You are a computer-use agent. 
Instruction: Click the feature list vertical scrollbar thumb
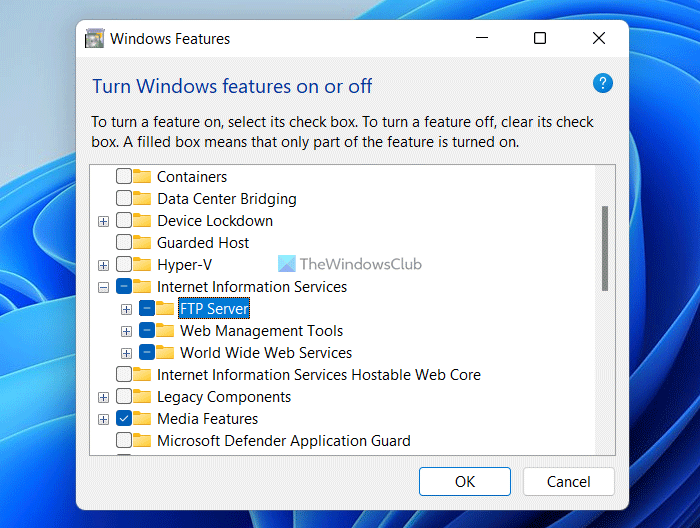point(605,248)
